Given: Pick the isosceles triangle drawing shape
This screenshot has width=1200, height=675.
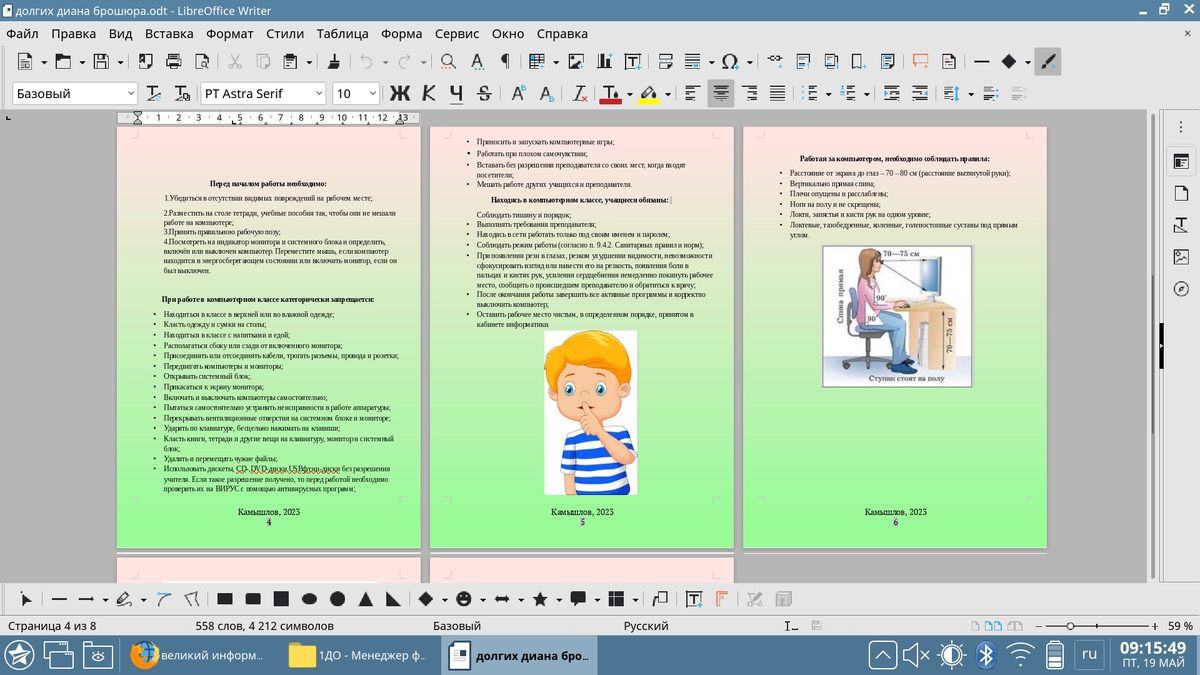Looking at the screenshot, I should tap(366, 599).
